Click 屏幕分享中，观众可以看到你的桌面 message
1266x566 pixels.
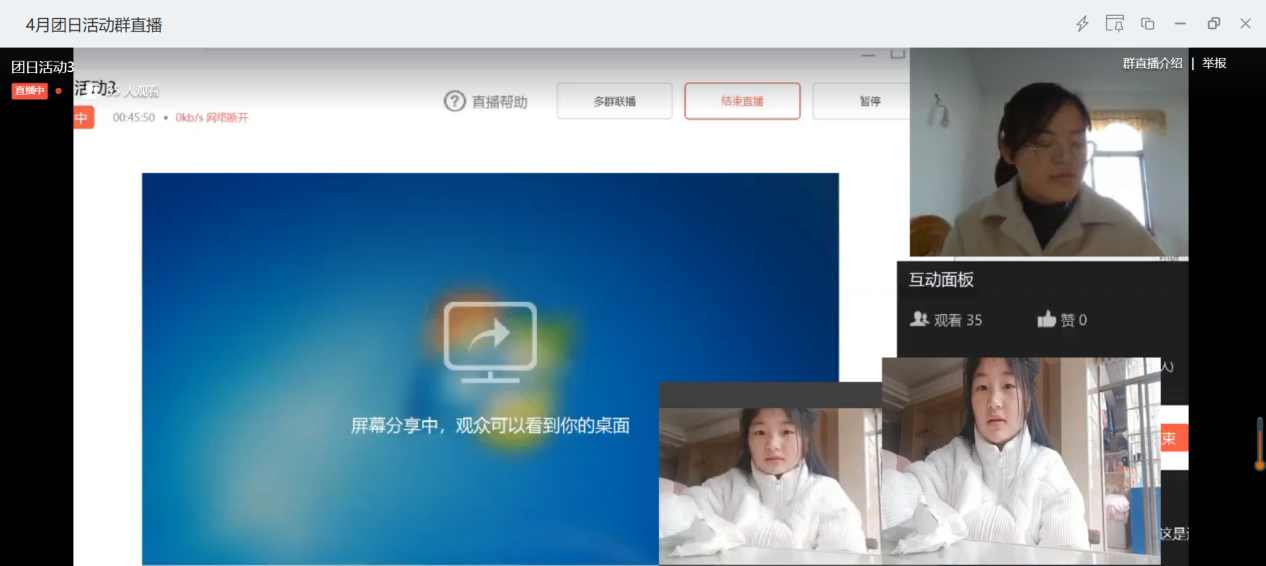(x=490, y=425)
